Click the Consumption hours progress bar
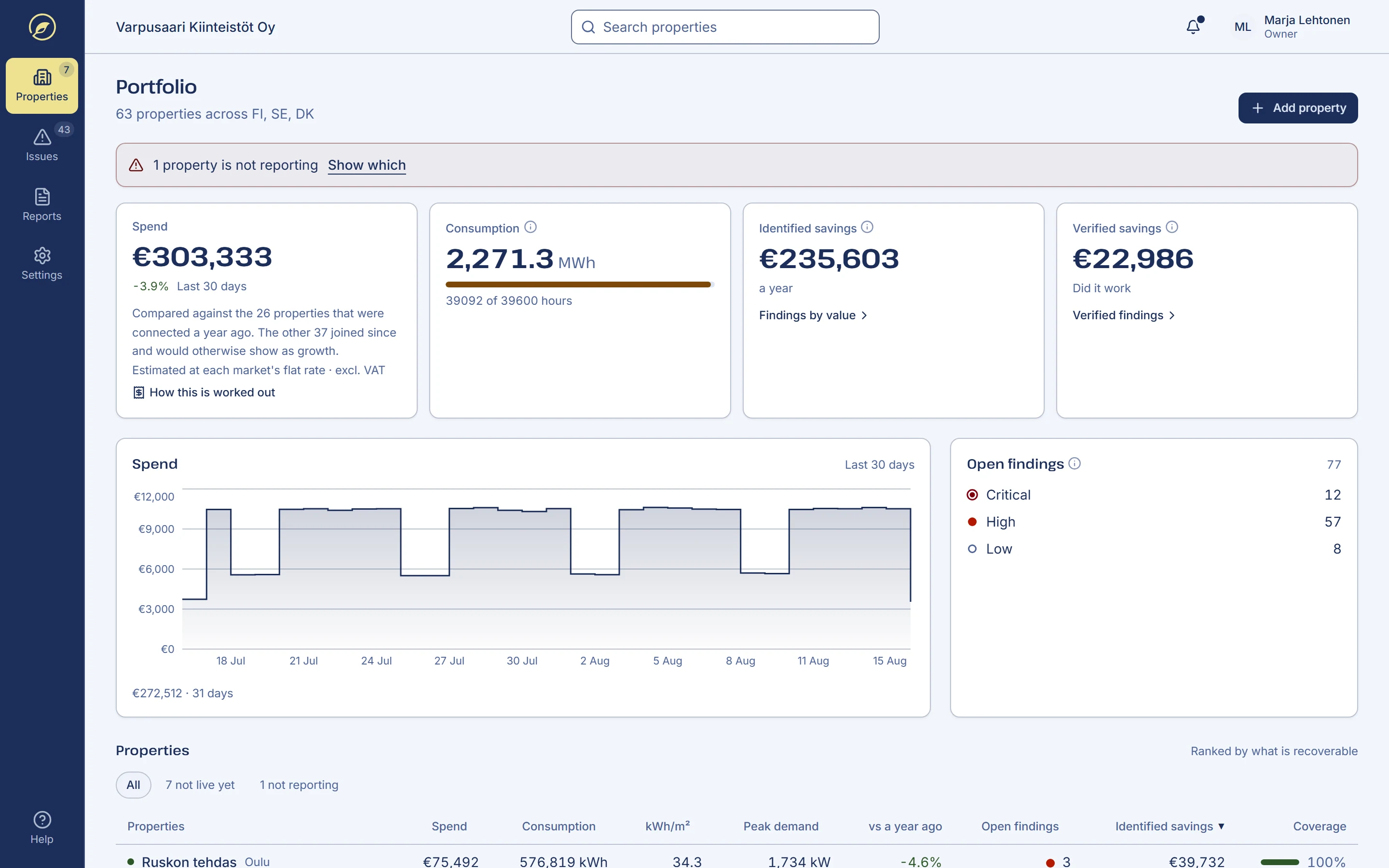The image size is (1389, 868). 580,284
